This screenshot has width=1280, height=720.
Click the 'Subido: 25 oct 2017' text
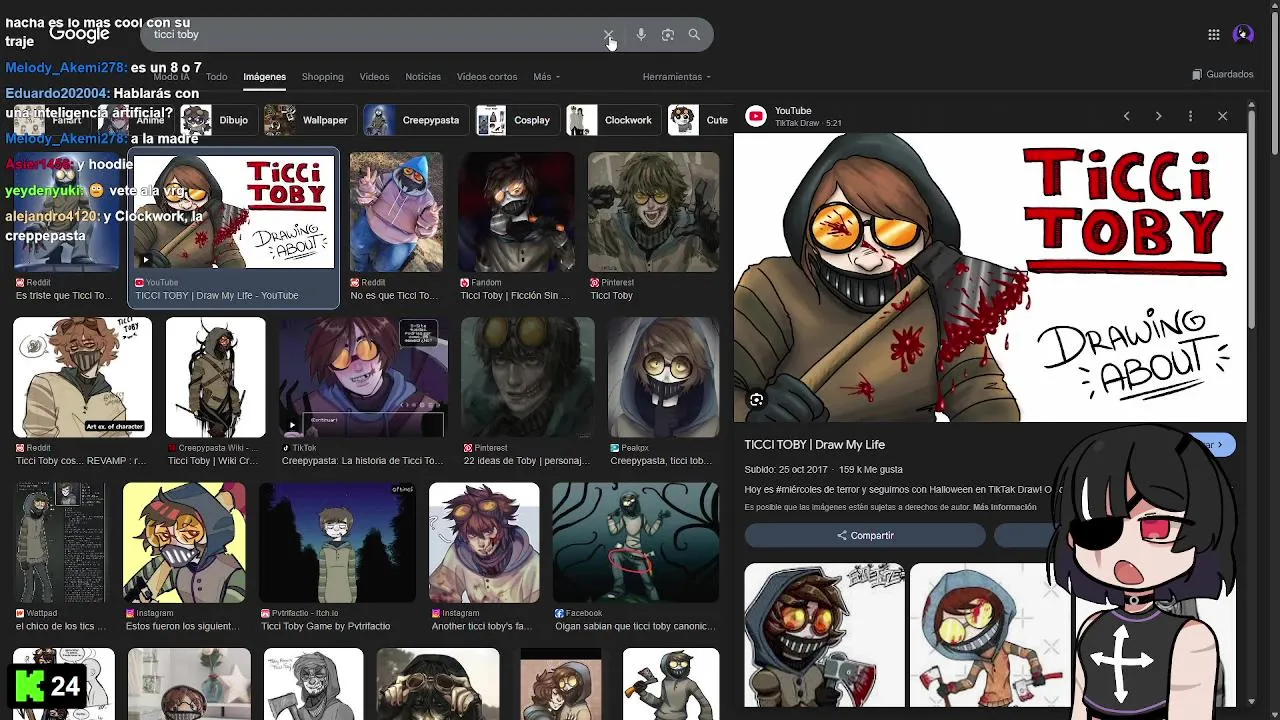pos(786,469)
